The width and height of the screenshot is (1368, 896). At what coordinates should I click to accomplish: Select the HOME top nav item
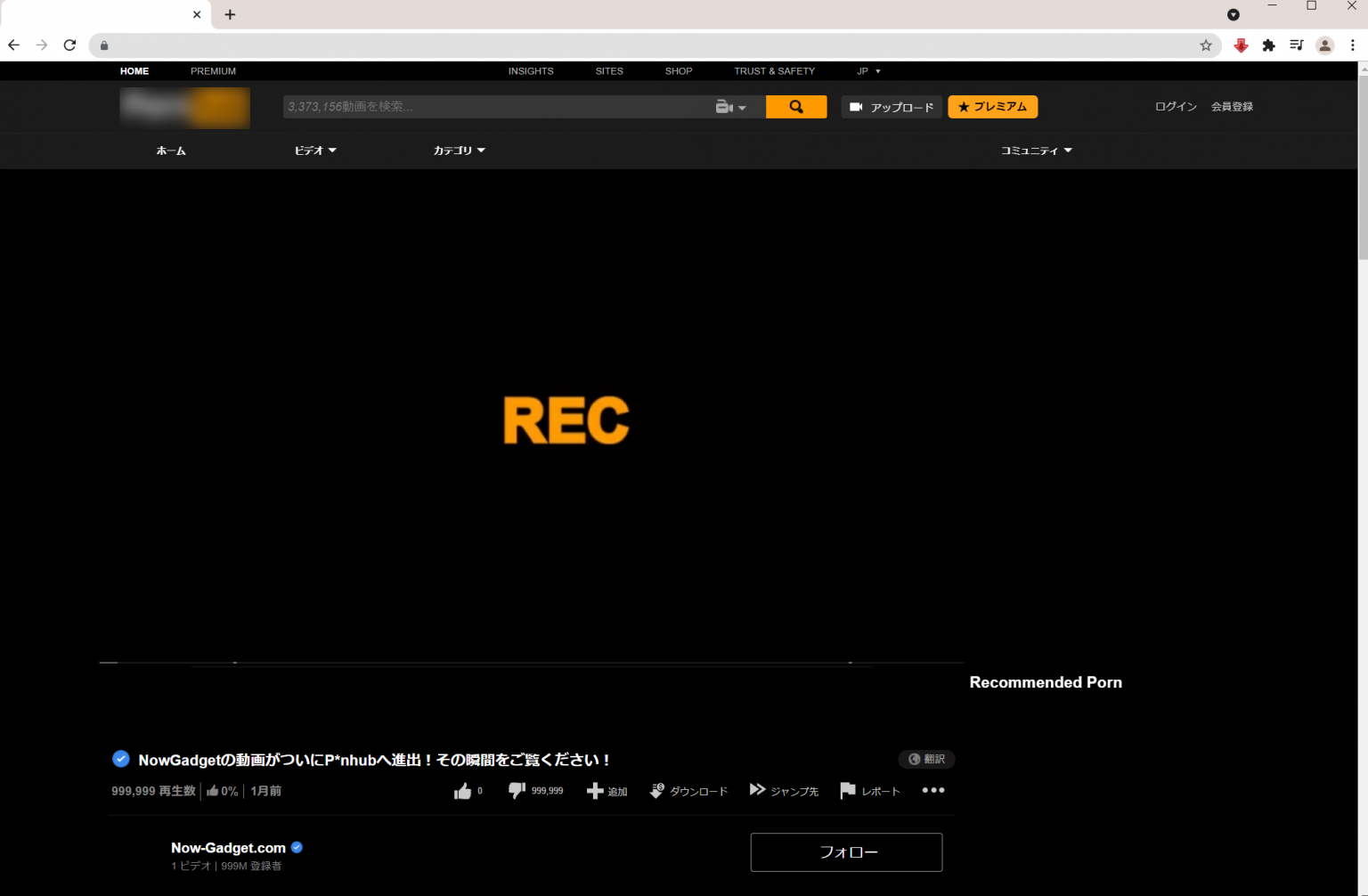[x=134, y=71]
